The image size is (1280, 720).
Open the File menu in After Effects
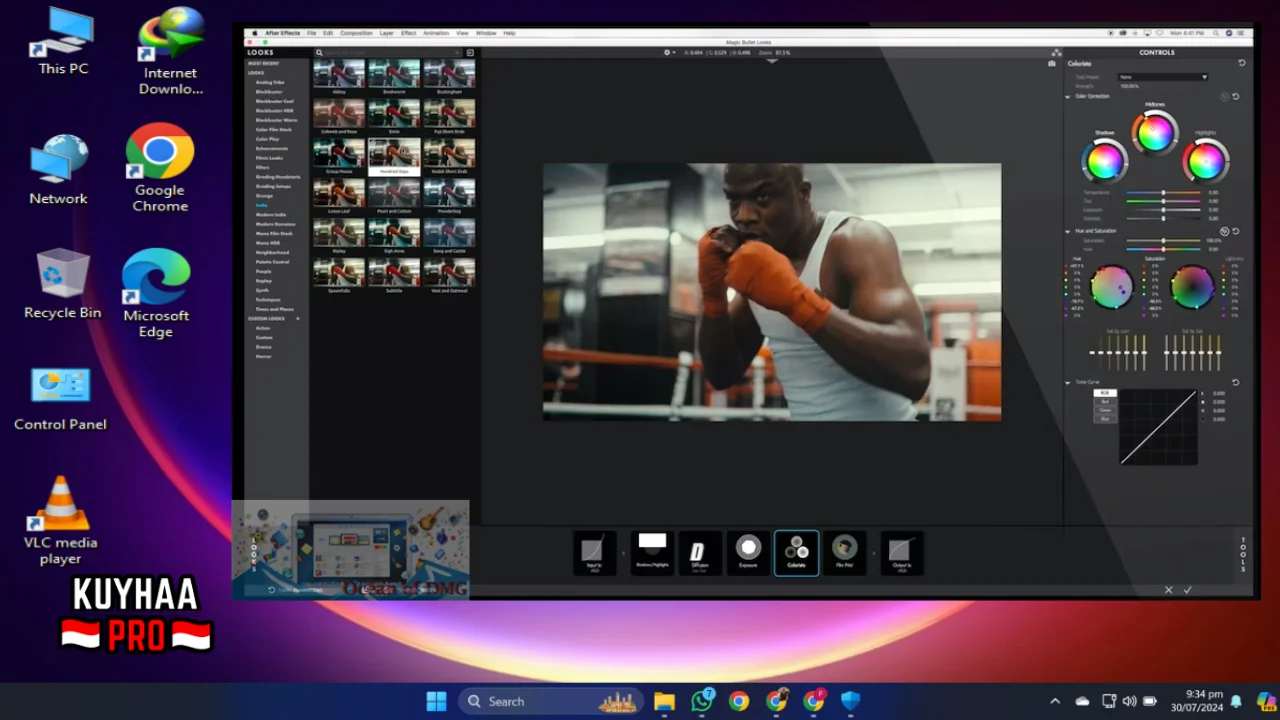coord(312,33)
